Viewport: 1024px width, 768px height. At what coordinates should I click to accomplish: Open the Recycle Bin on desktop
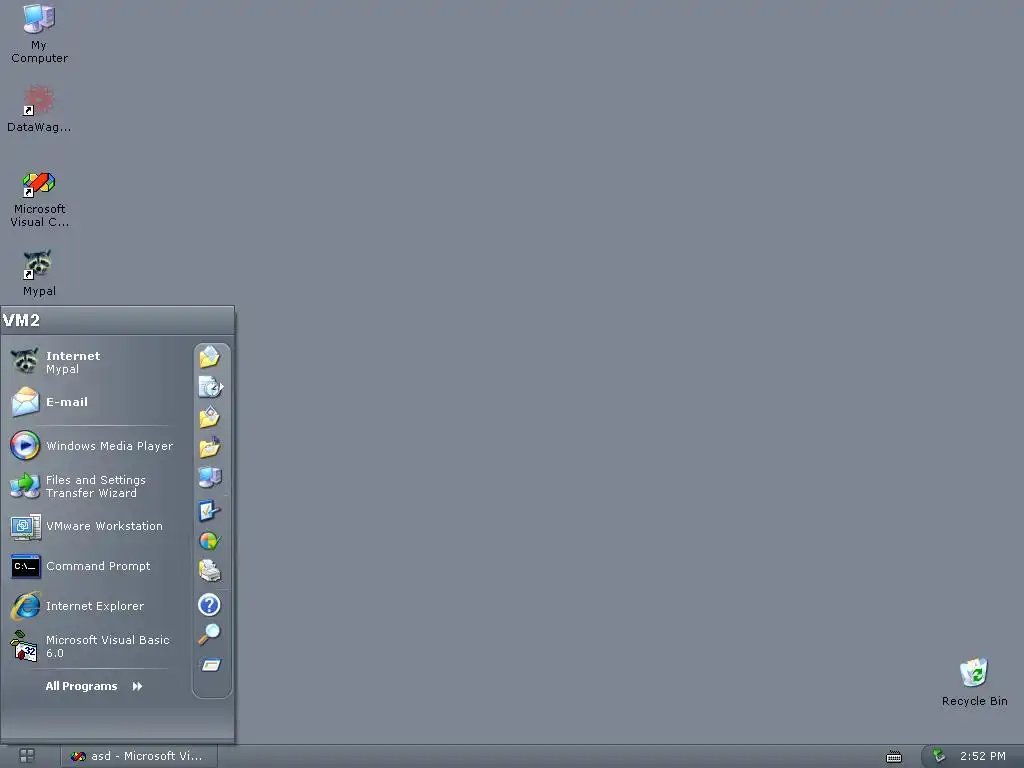click(x=974, y=682)
